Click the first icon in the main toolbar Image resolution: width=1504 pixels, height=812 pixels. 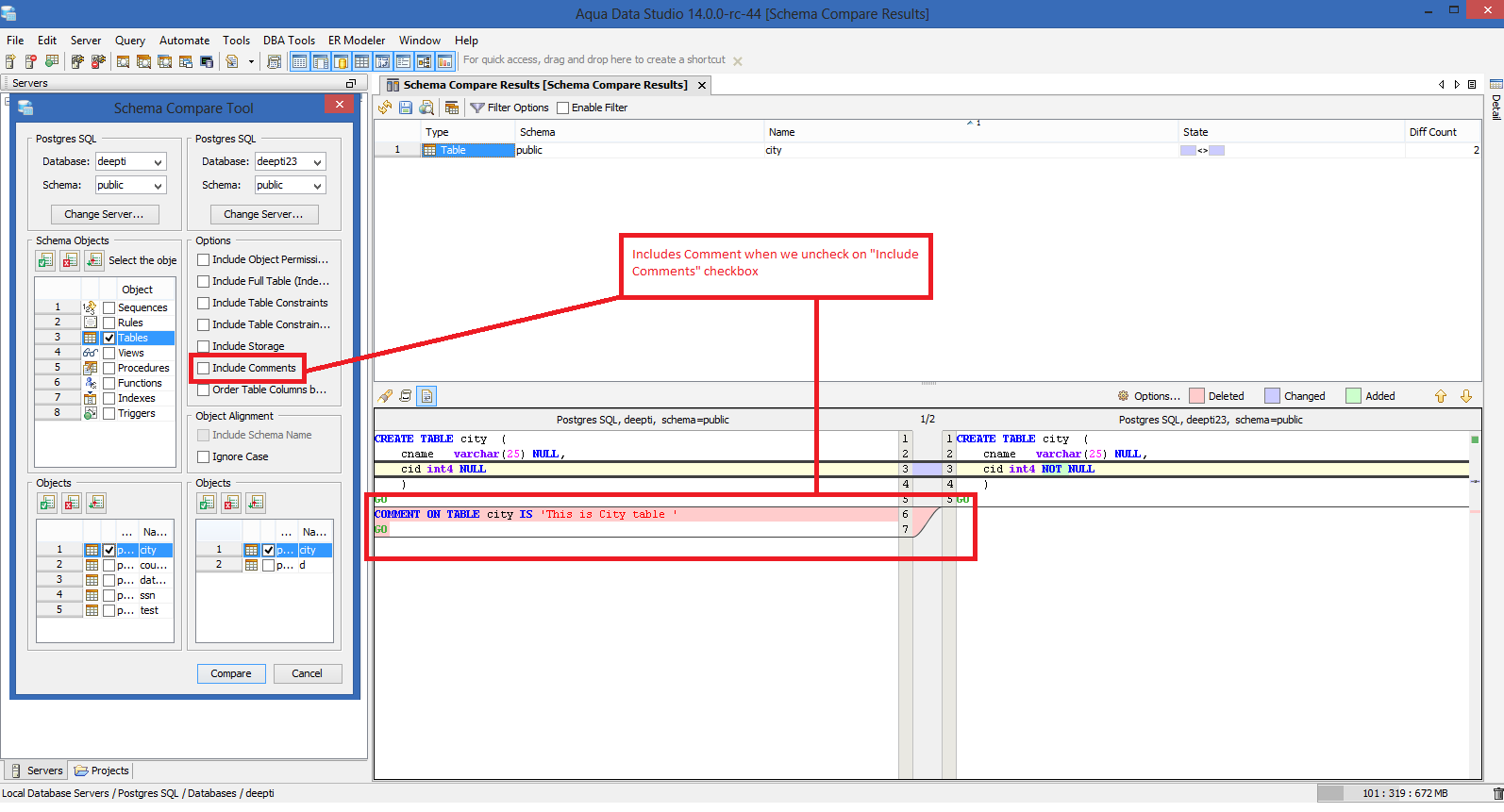[x=10, y=61]
